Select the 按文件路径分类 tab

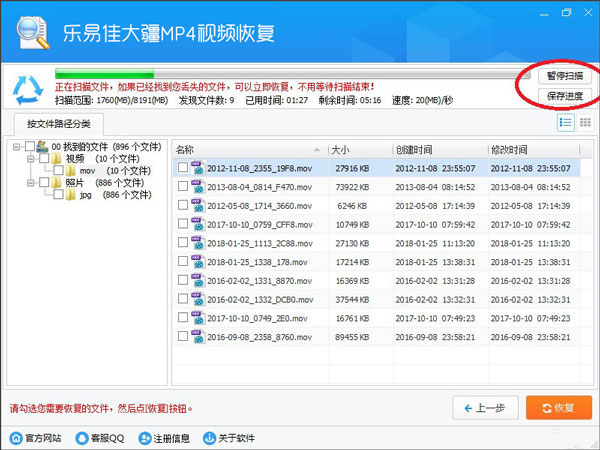click(x=59, y=124)
